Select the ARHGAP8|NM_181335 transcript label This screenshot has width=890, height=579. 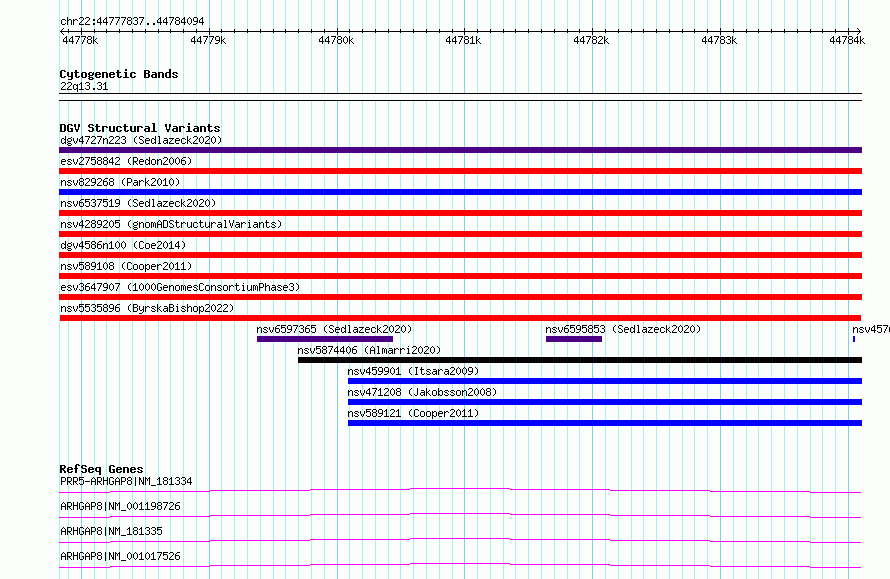pos(111,531)
